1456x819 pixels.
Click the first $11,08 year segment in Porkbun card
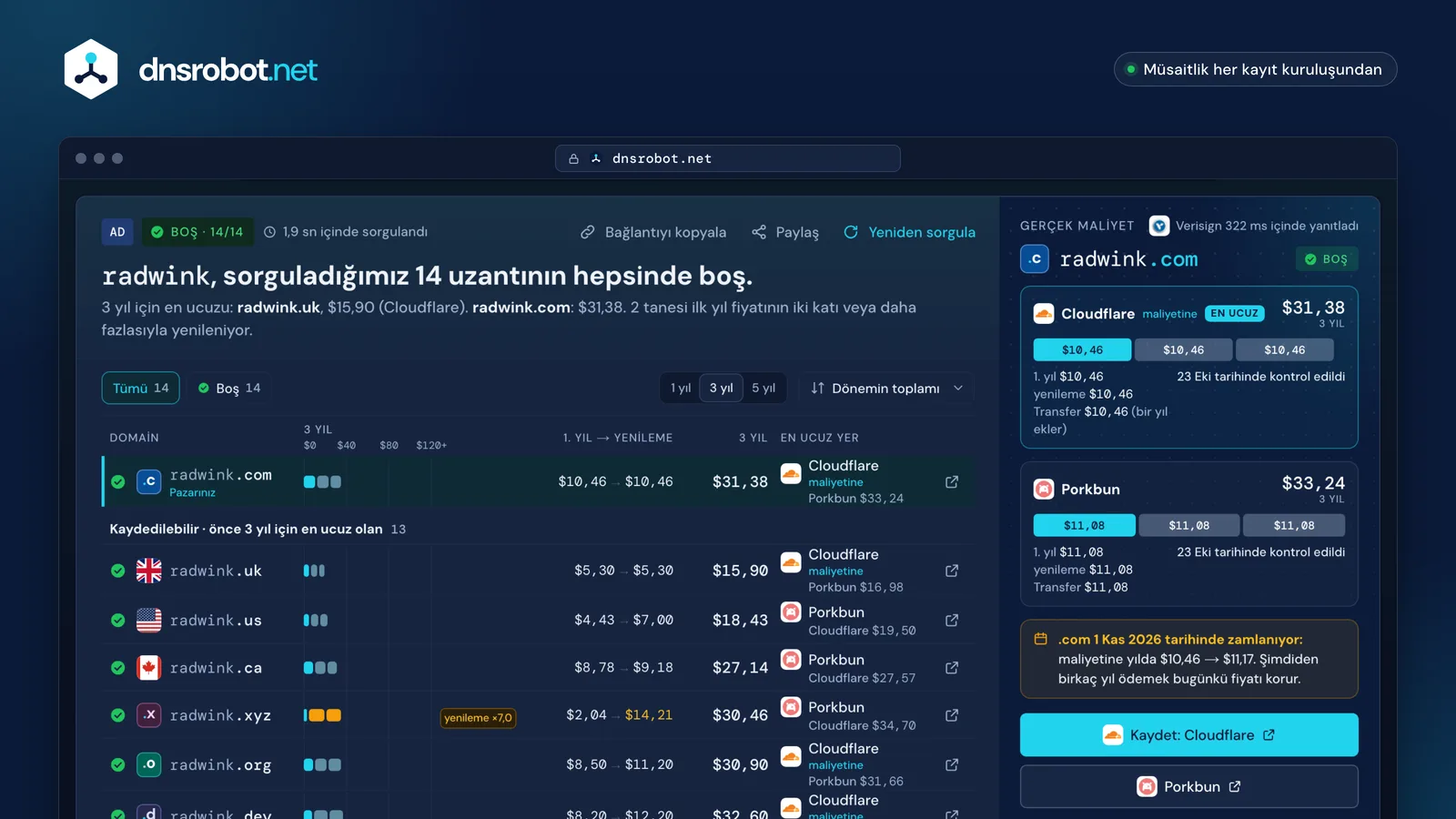[x=1084, y=526]
